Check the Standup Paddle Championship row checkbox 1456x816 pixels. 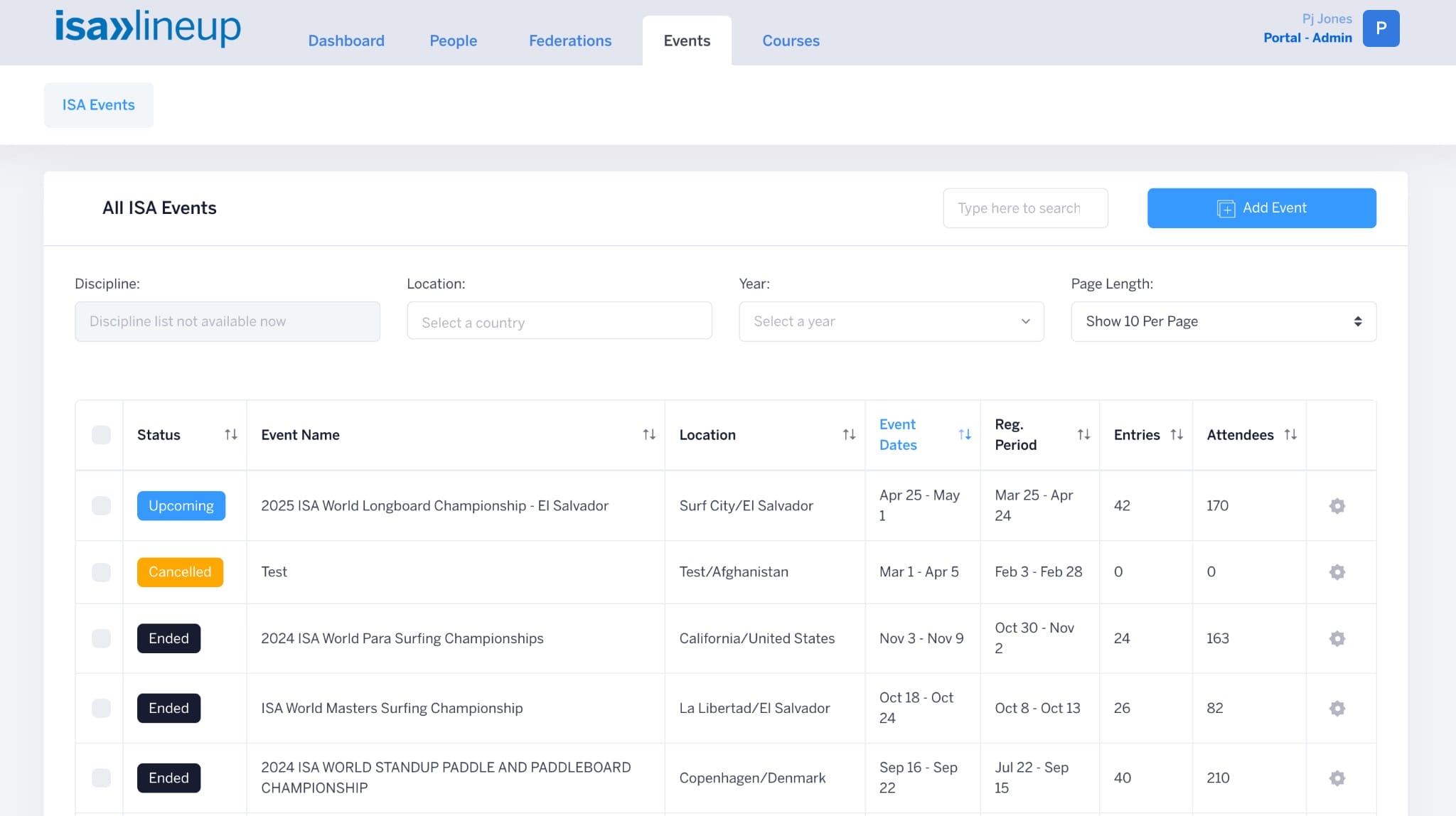[101, 778]
